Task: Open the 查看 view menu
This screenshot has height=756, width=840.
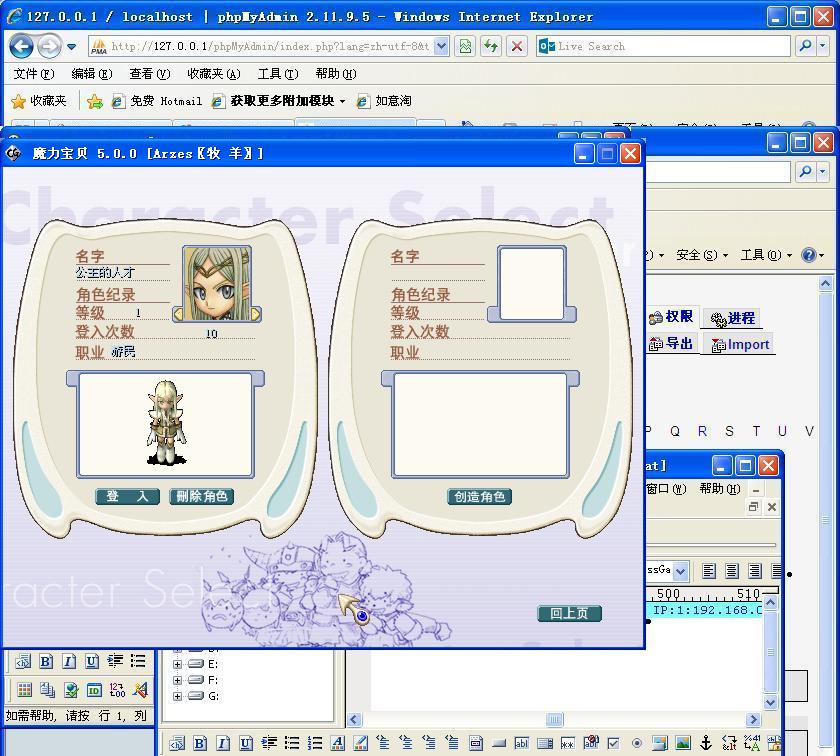Action: (149, 74)
